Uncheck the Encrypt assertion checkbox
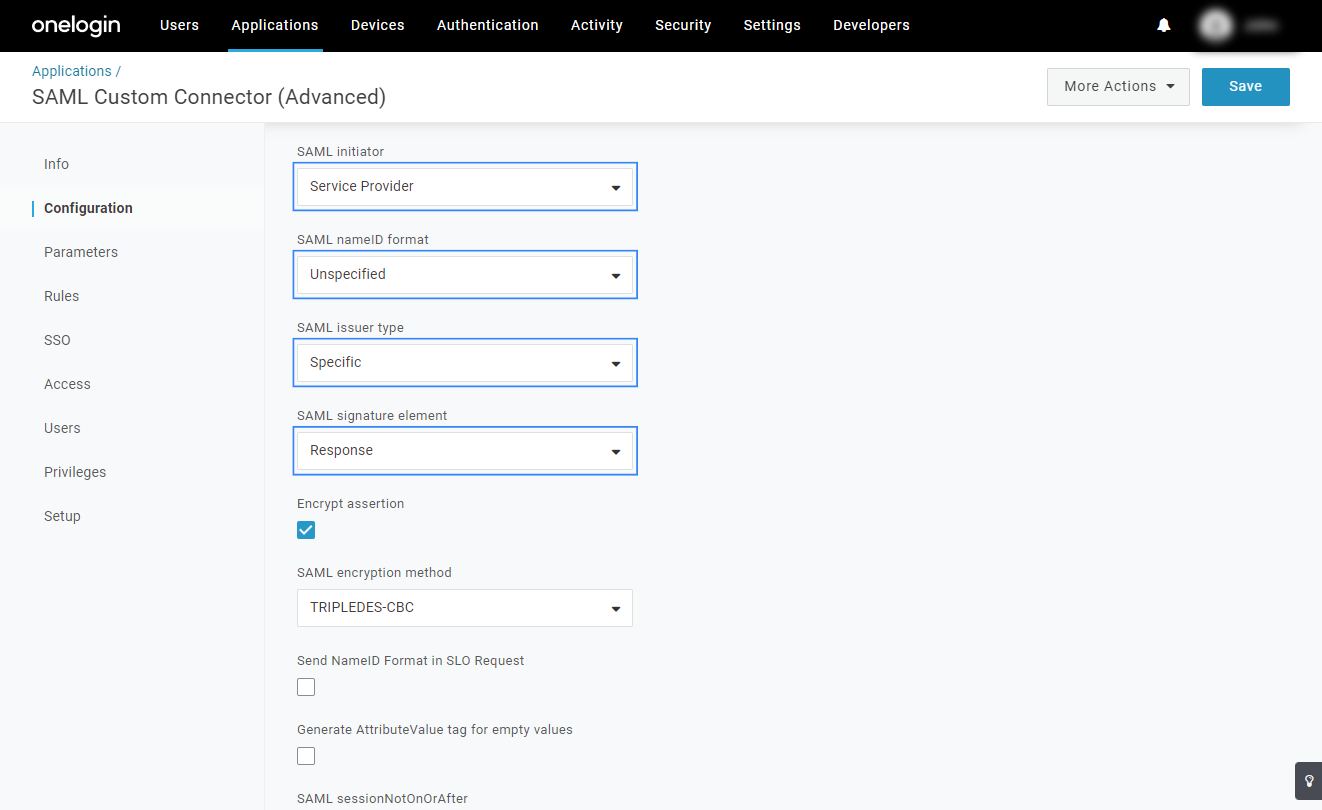1322x810 pixels. pyautogui.click(x=306, y=530)
